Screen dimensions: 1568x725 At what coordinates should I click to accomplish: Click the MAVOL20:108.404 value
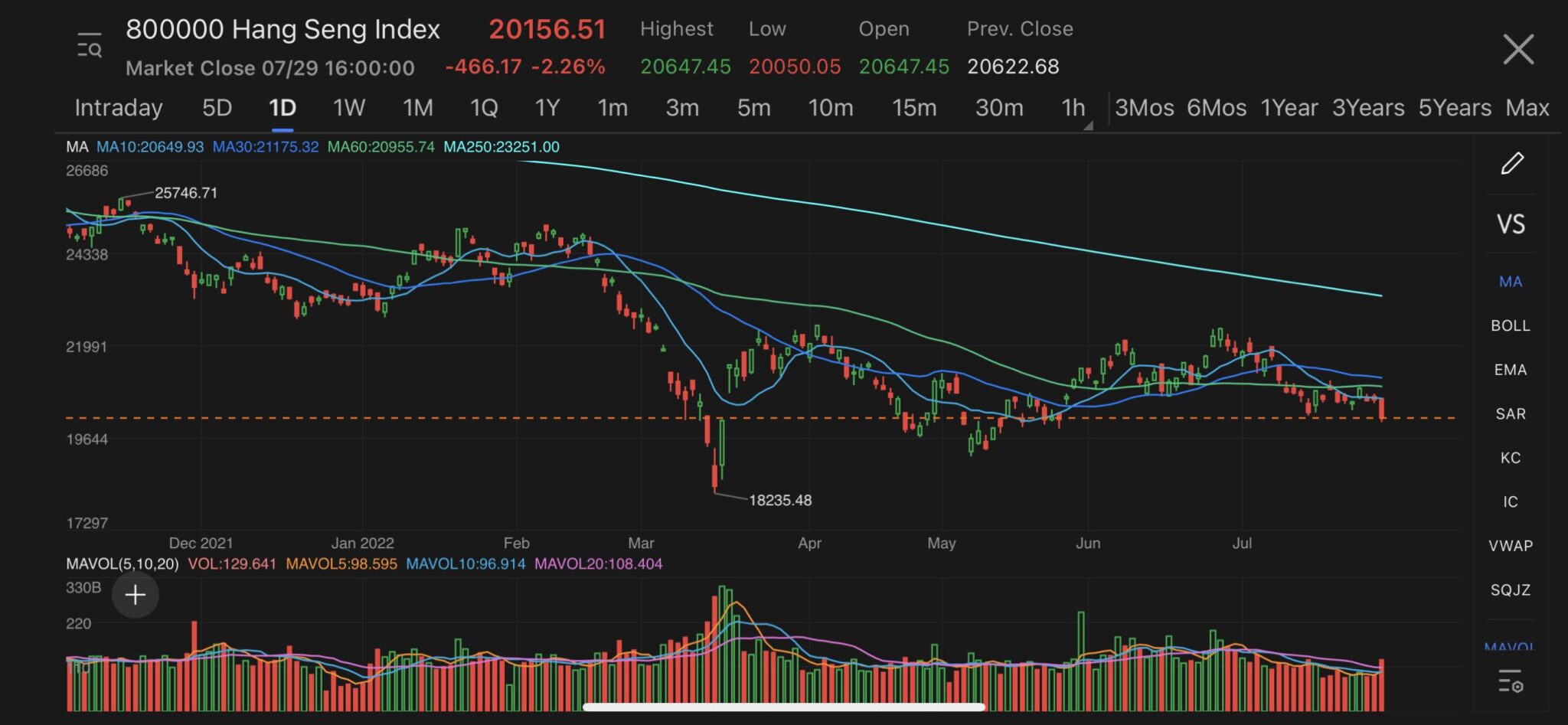599,564
